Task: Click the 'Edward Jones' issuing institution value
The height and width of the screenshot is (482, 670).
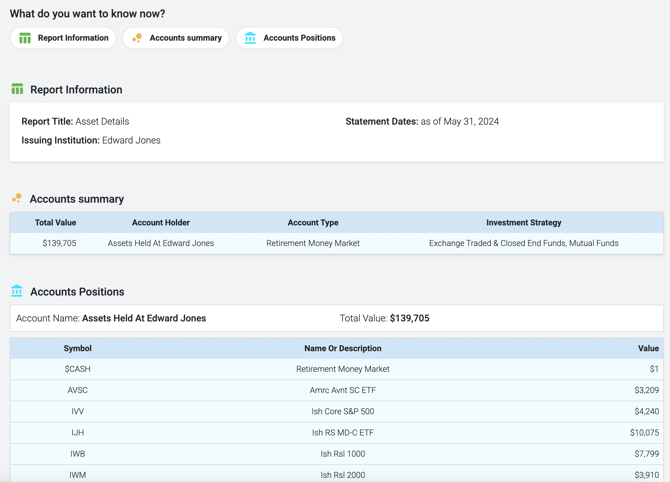Action: [131, 141]
